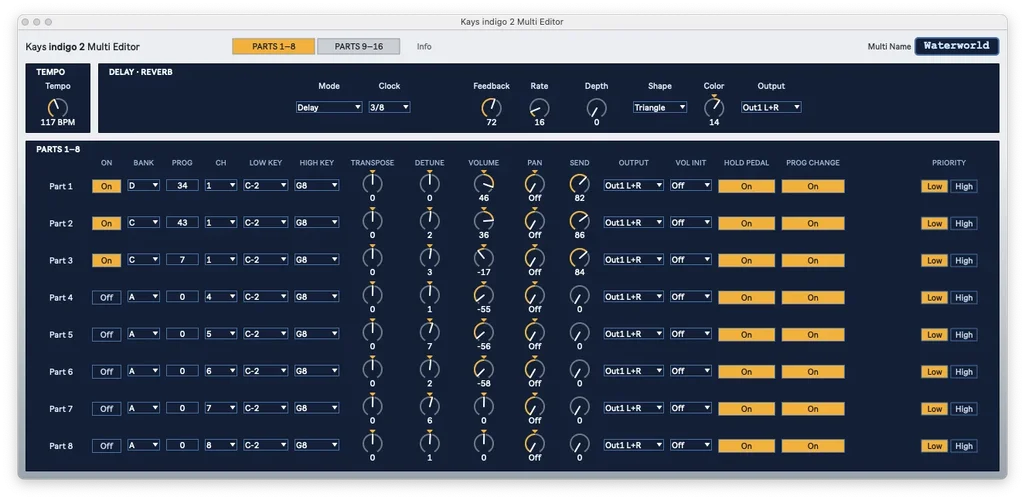Toggle Part 4 Hold Pedal button
This screenshot has height=500, width=1025.
(747, 297)
